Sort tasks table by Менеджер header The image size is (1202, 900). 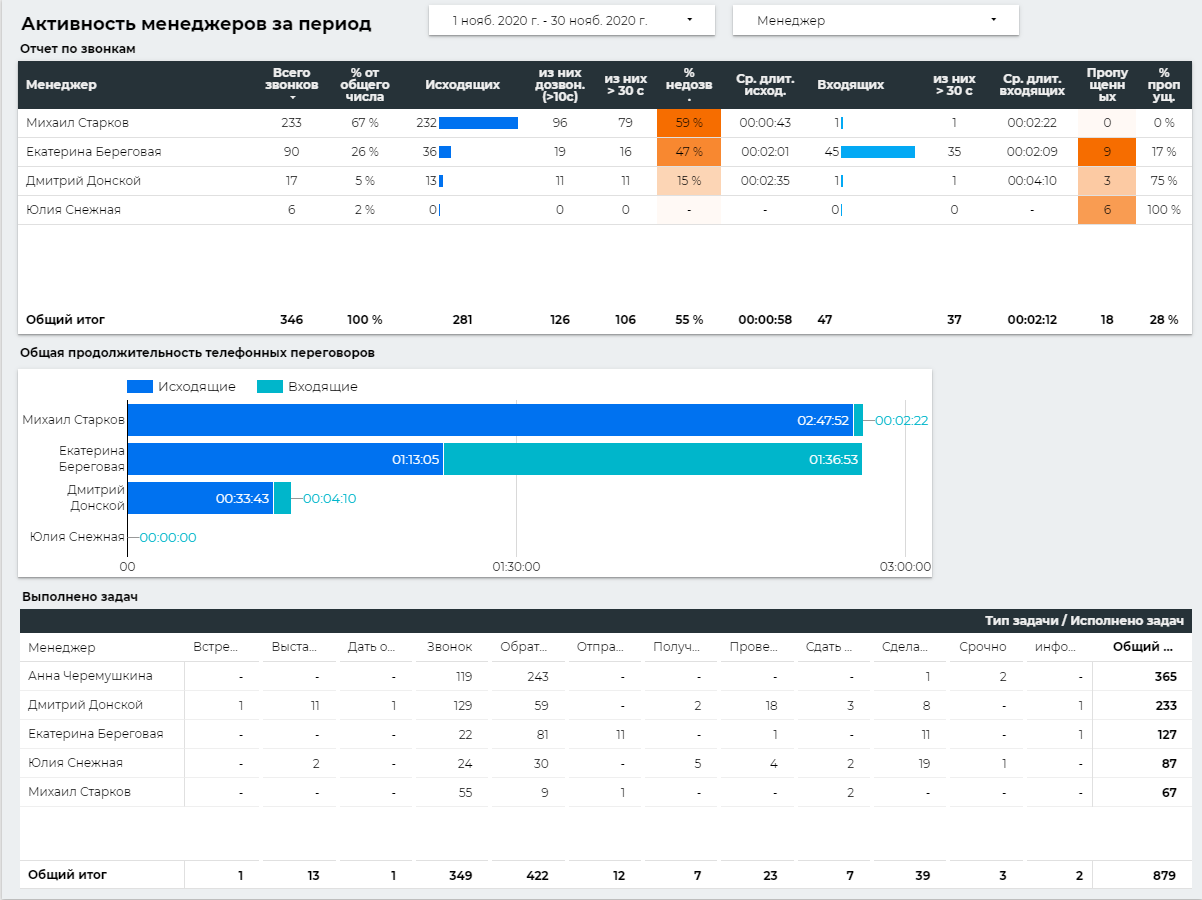62,647
